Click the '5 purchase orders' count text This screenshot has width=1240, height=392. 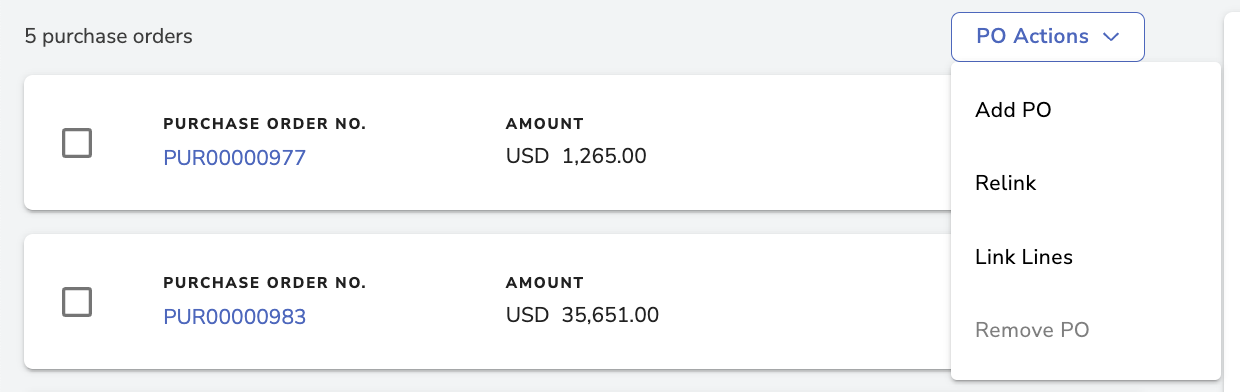tap(109, 37)
